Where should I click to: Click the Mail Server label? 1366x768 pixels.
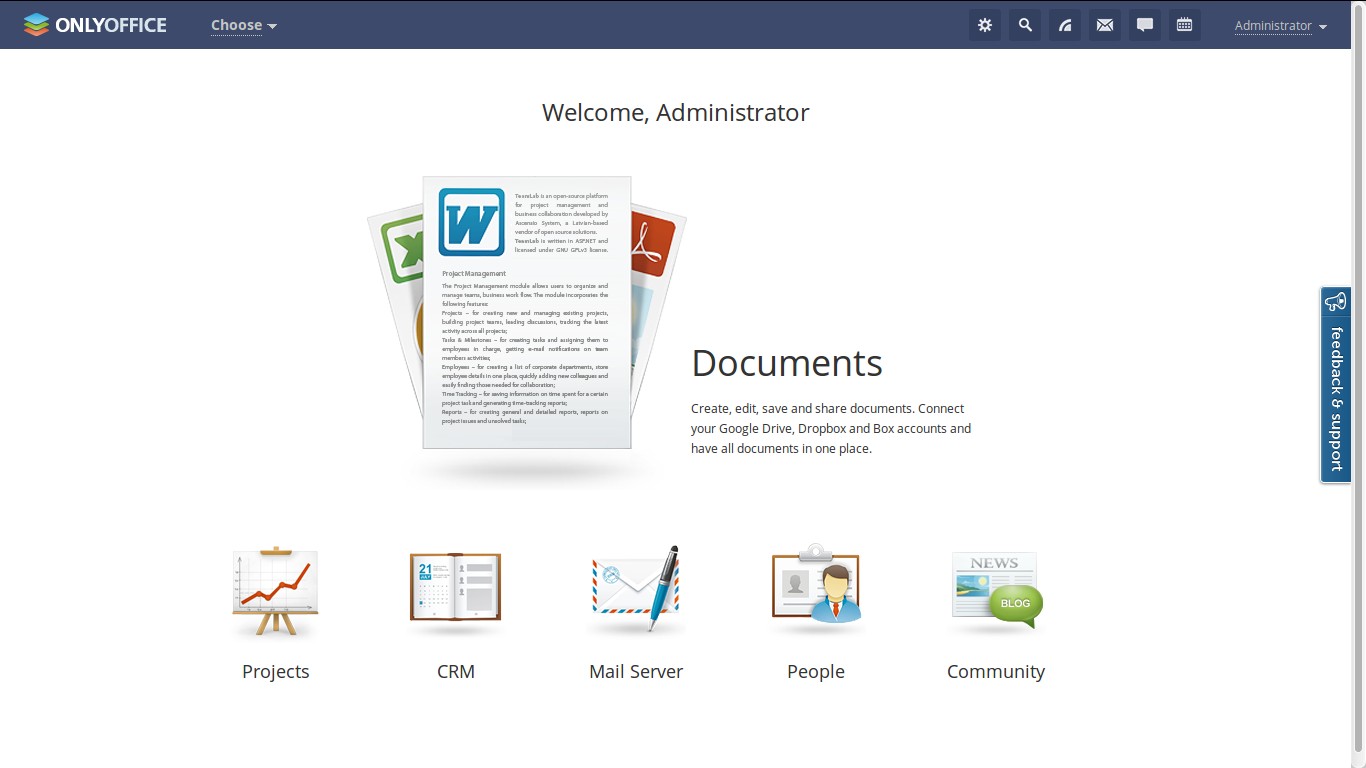pyautogui.click(x=636, y=672)
